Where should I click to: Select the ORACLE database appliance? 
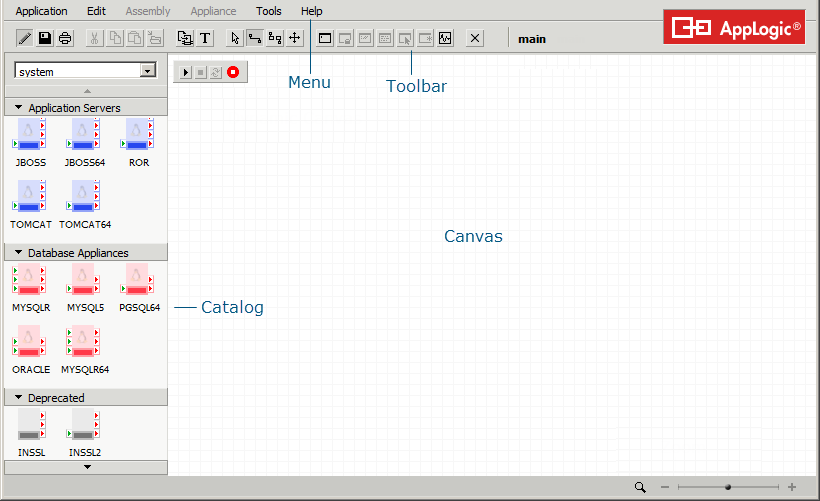(31, 344)
